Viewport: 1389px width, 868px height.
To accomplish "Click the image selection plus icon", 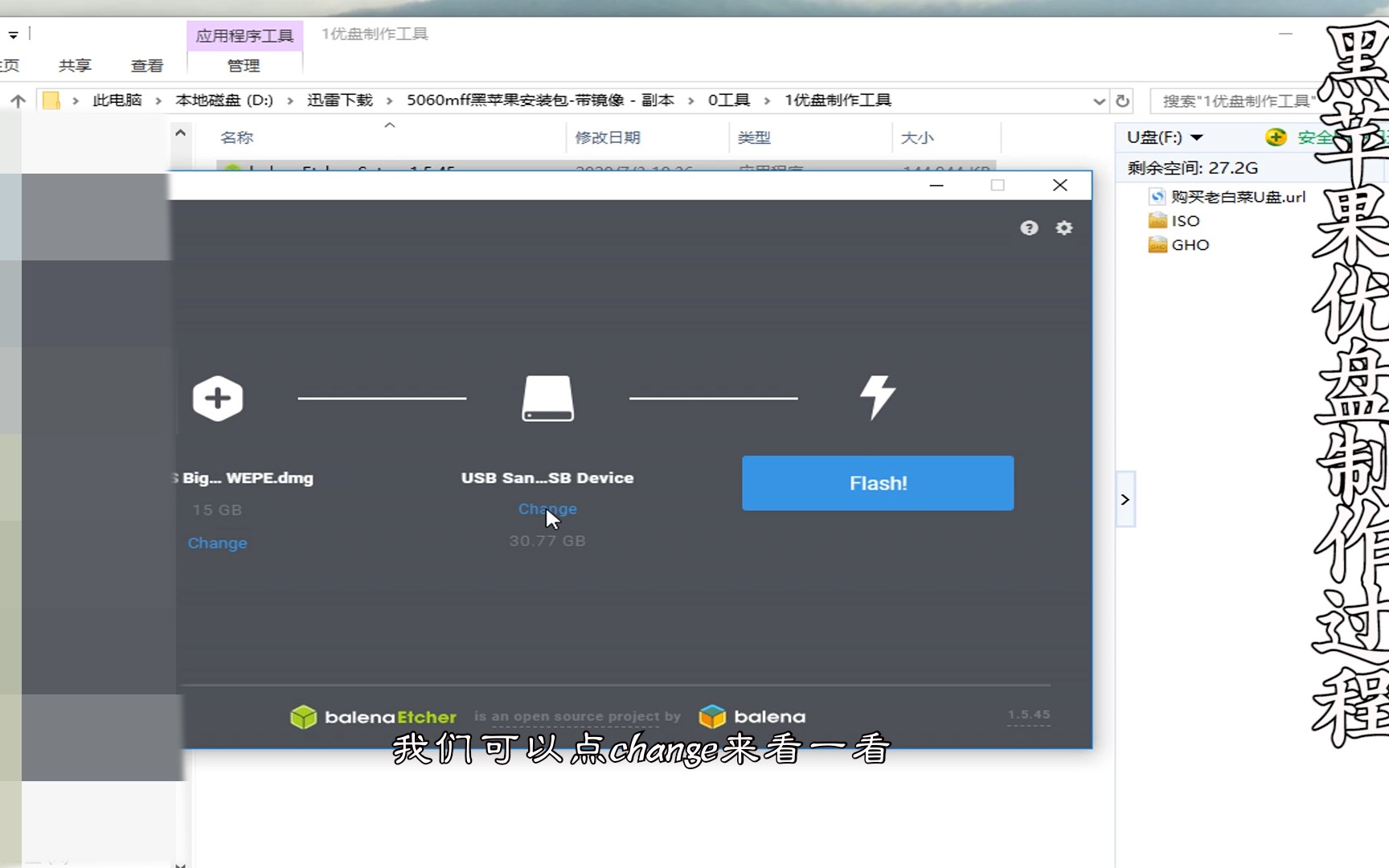I will click(x=217, y=398).
